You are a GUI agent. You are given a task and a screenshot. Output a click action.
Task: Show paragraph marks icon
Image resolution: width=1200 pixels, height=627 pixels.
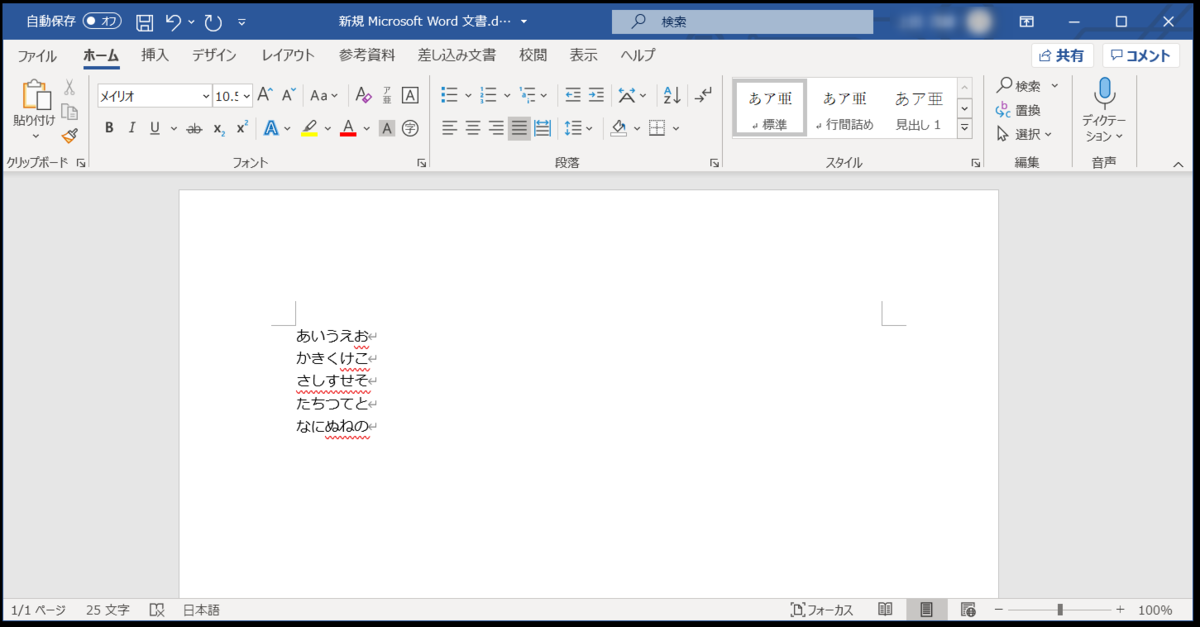[x=704, y=95]
